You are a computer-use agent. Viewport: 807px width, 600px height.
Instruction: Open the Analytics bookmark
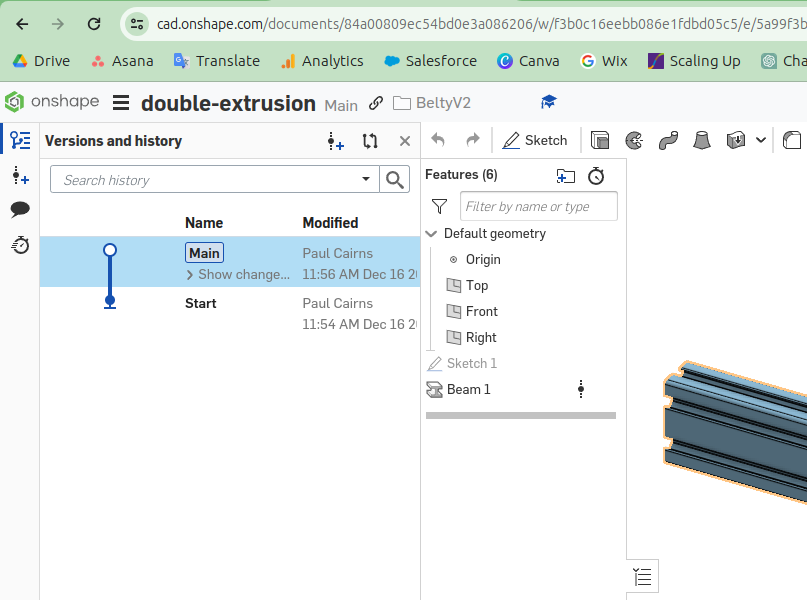322,61
